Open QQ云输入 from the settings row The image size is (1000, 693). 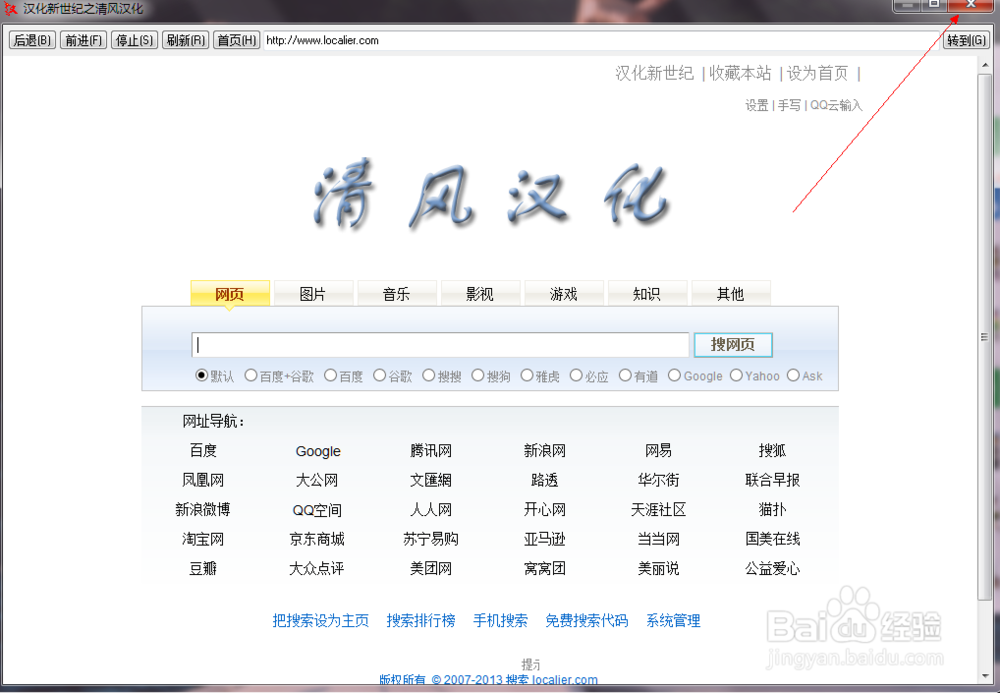tap(838, 105)
